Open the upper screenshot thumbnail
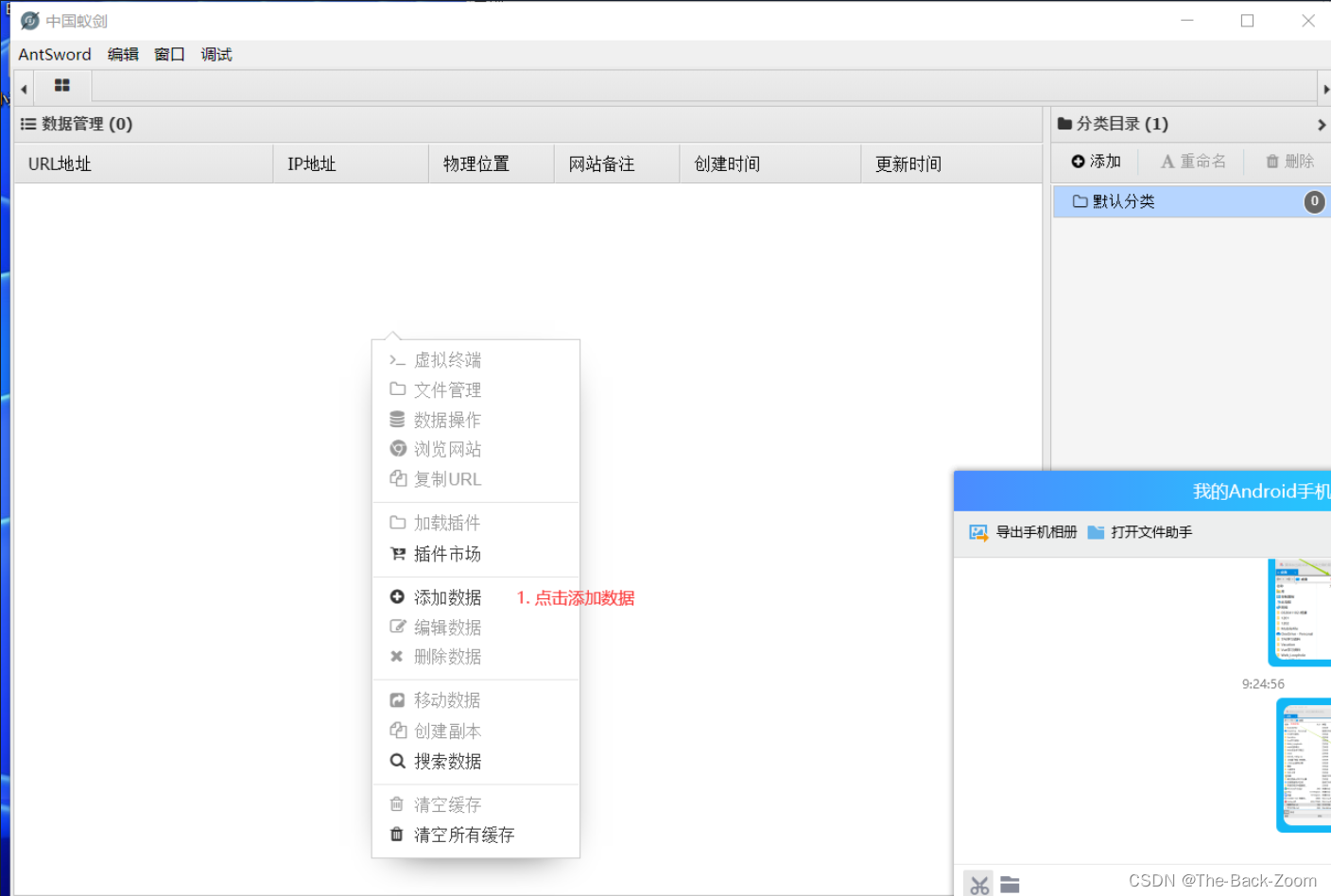 coord(1300,612)
